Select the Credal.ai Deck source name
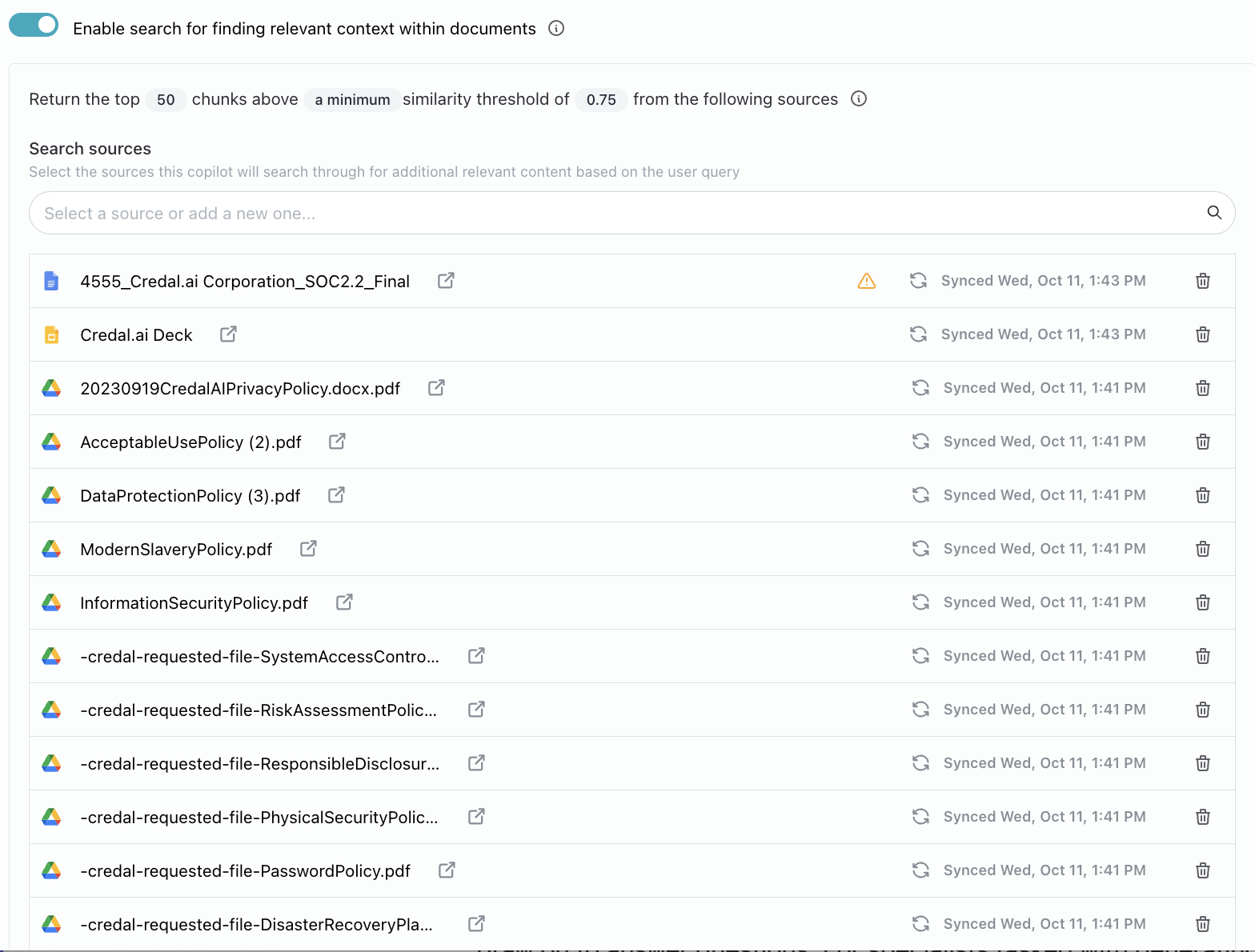 (136, 335)
